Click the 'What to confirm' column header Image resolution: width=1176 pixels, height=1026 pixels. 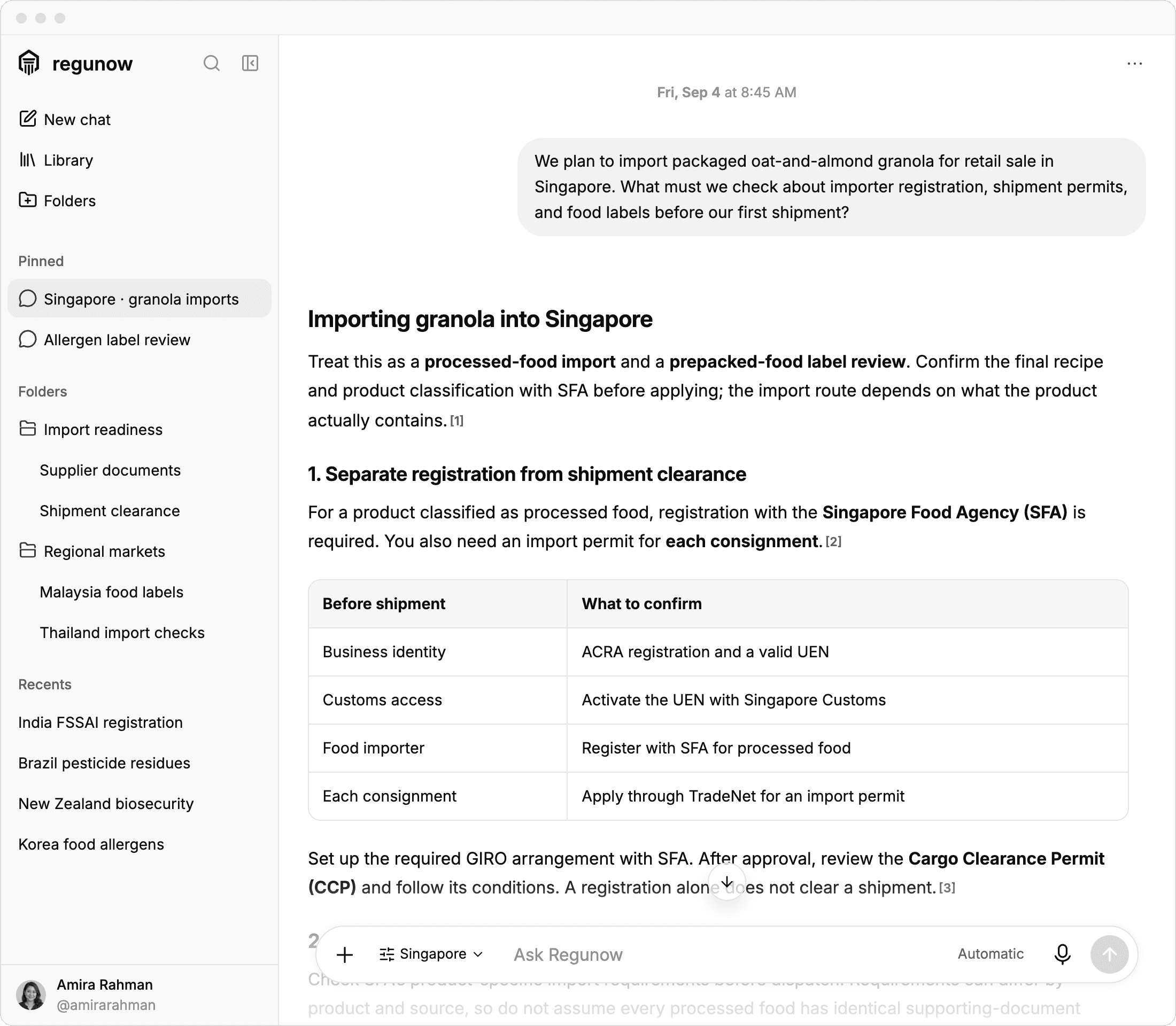pyautogui.click(x=847, y=604)
